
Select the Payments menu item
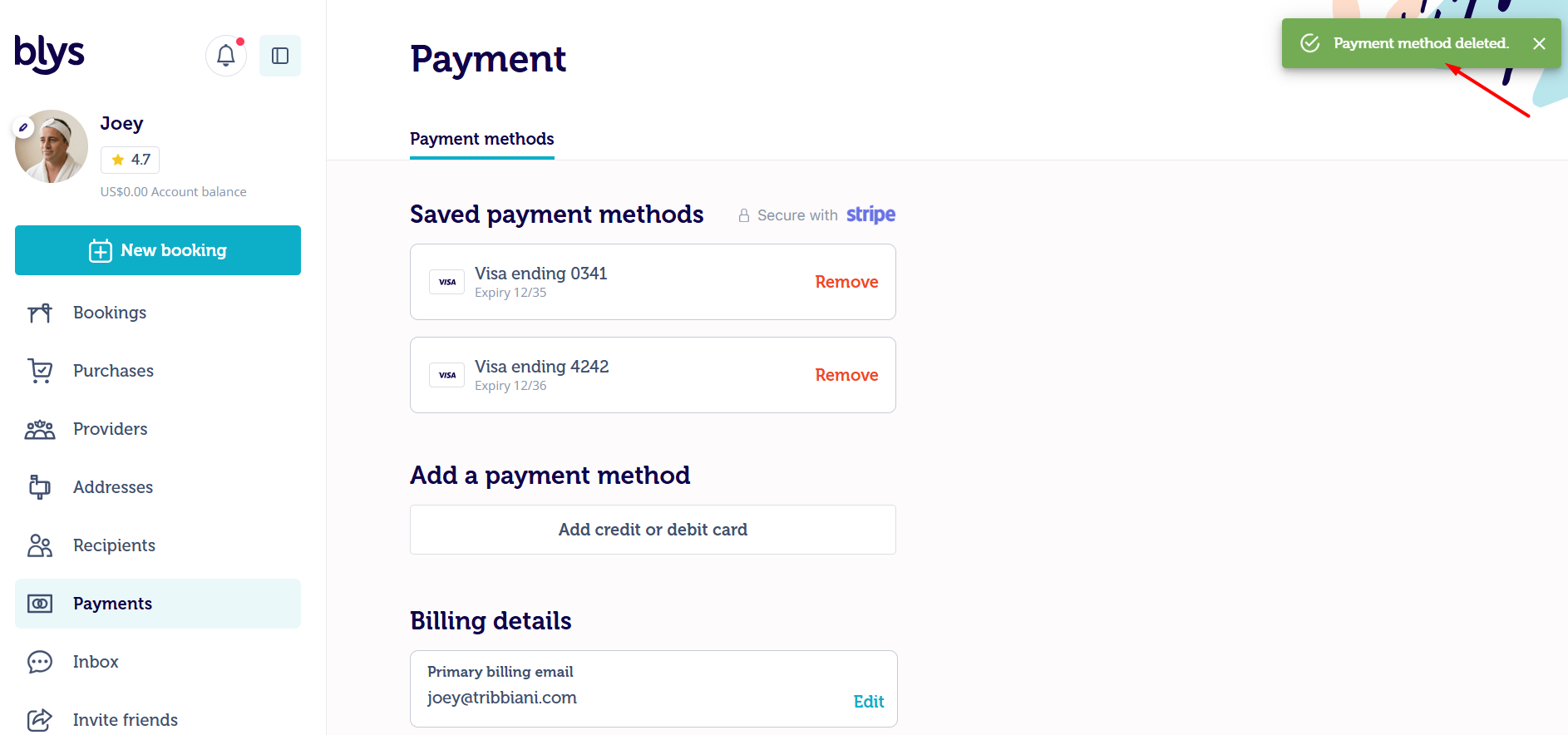point(158,604)
